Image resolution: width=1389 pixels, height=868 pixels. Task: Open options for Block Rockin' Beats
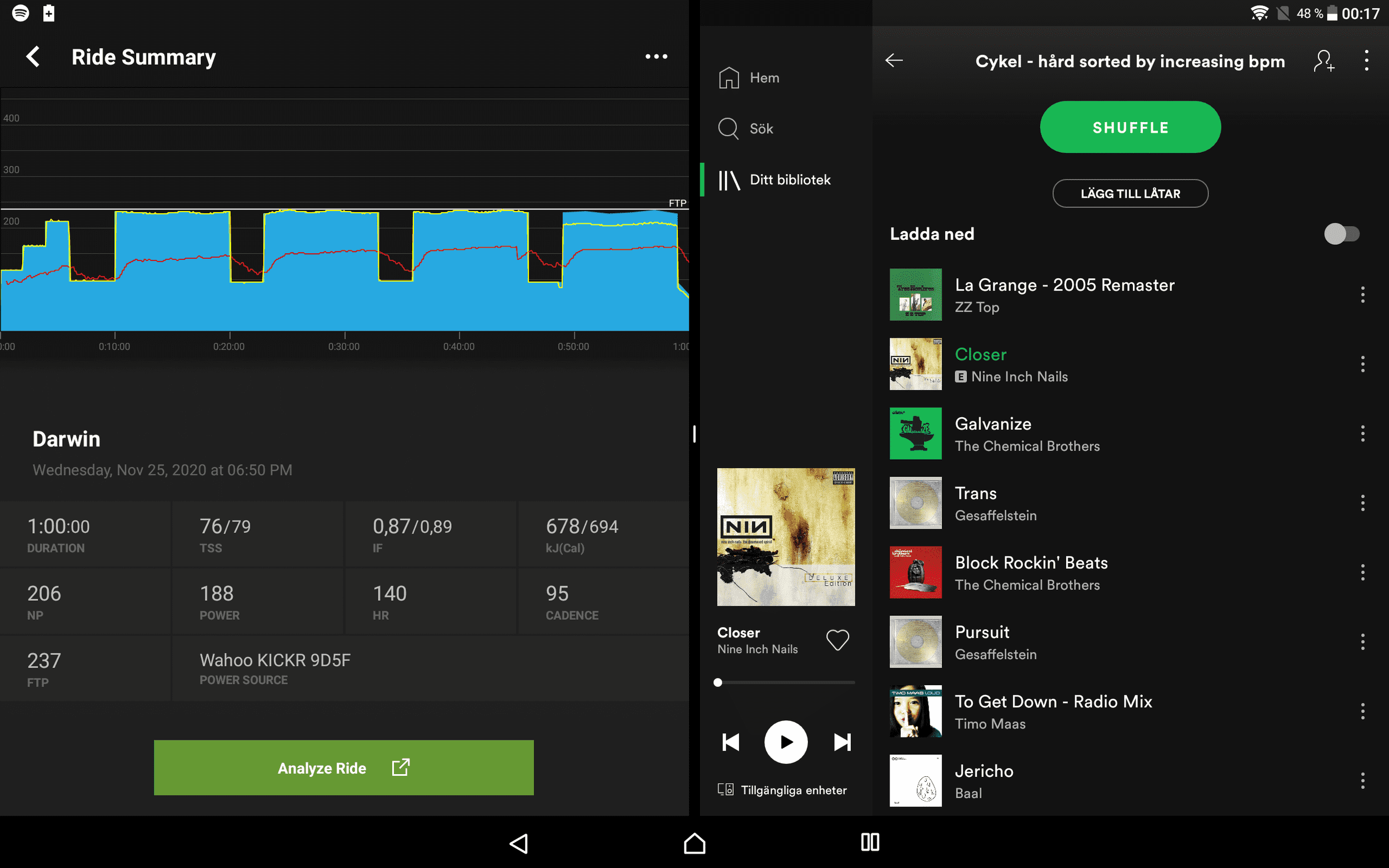coord(1362,573)
